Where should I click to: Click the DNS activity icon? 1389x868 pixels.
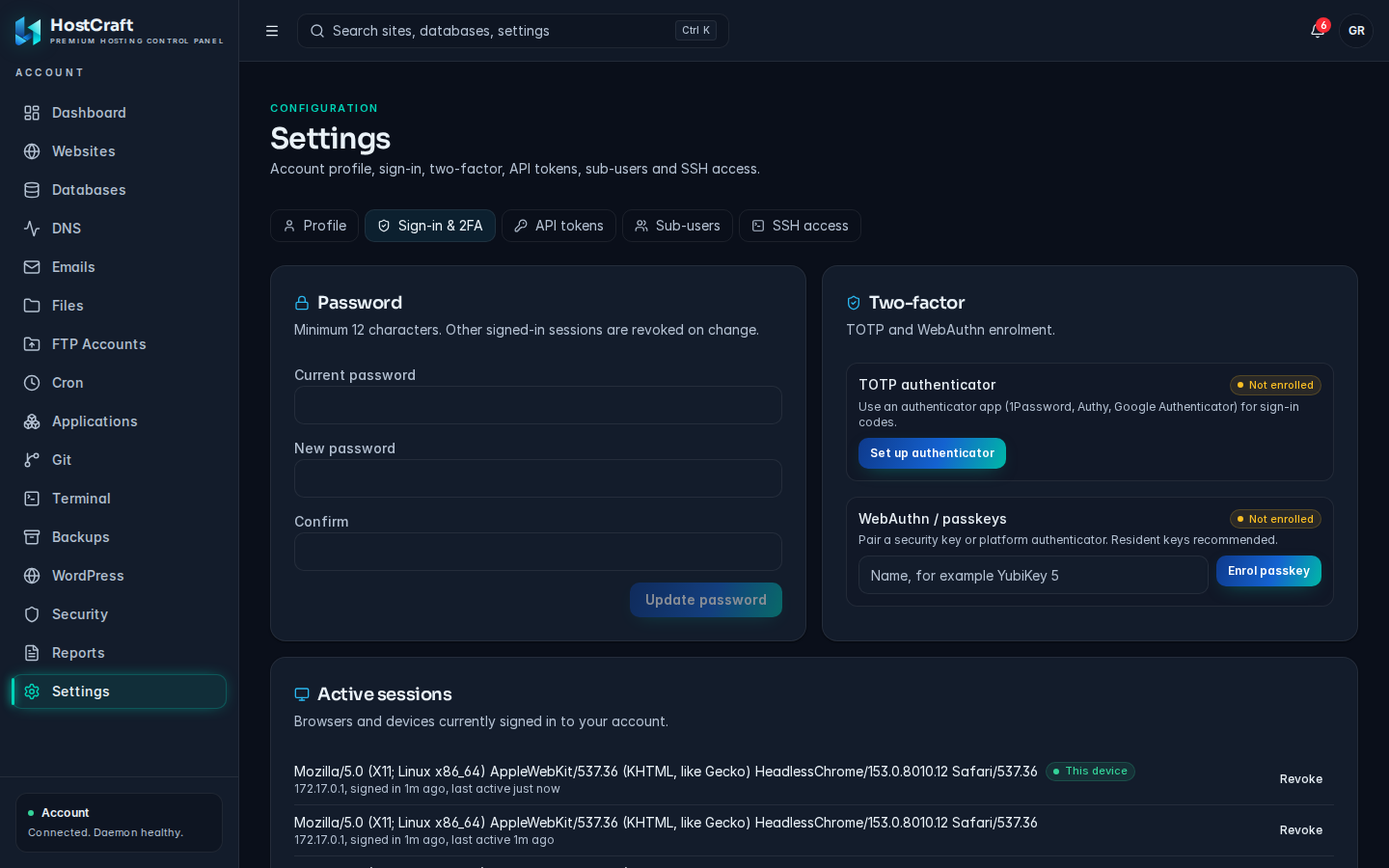coord(32,229)
